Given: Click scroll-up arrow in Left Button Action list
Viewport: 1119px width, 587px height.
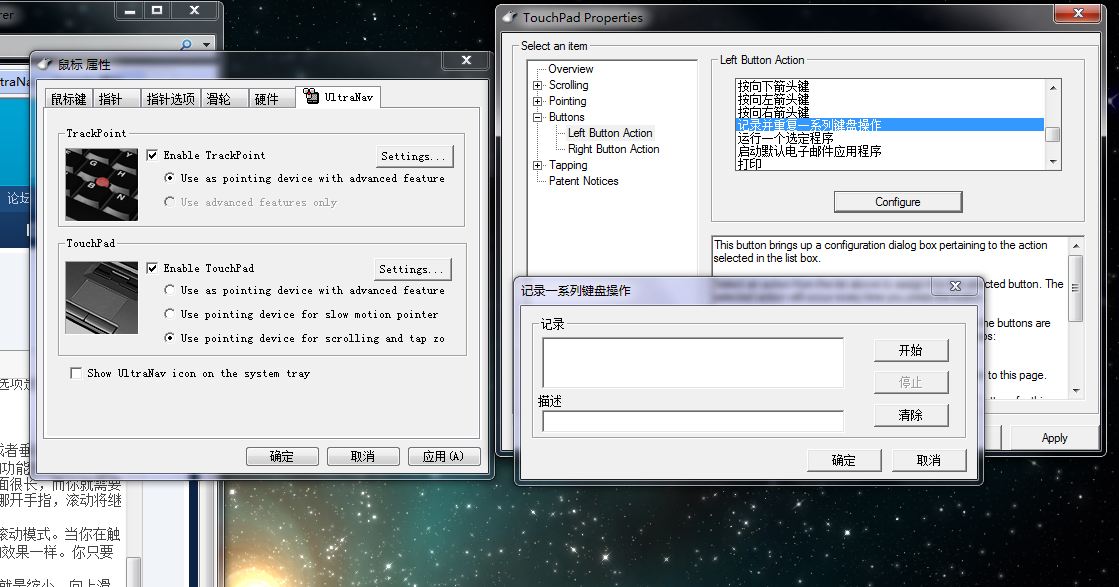Looking at the screenshot, I should tap(1052, 88).
